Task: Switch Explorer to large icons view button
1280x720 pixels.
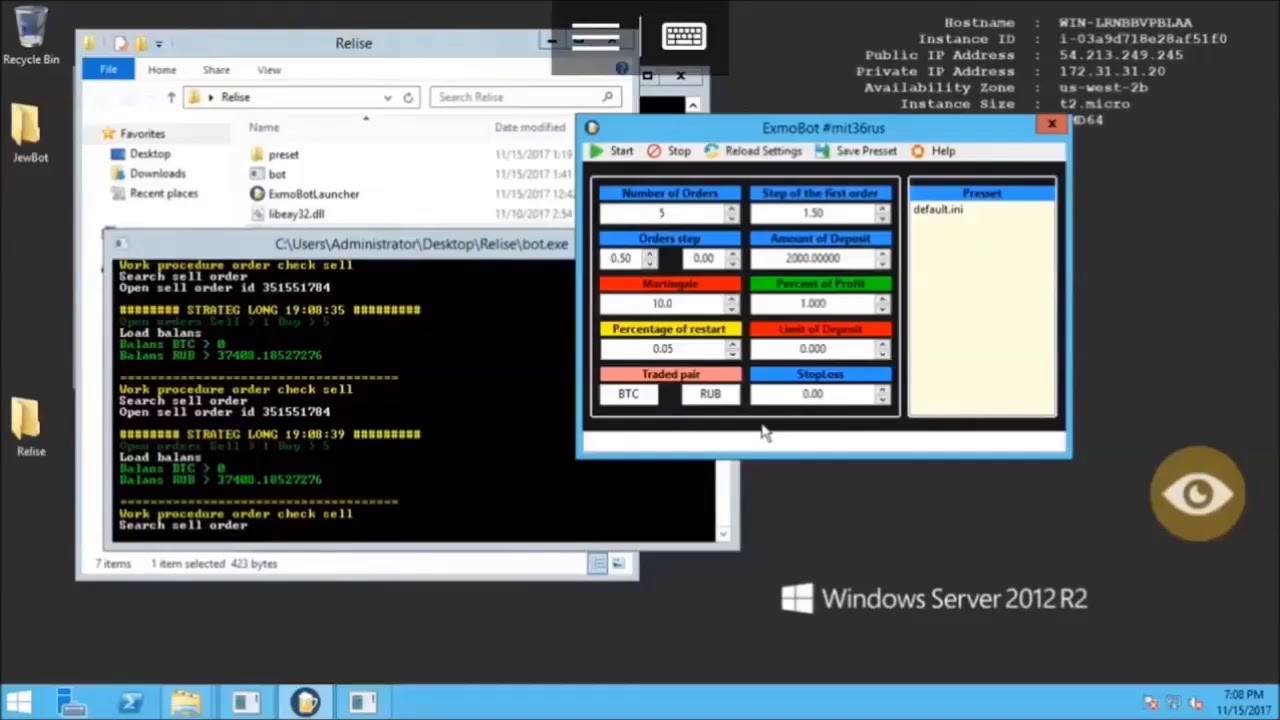Action: click(x=618, y=563)
